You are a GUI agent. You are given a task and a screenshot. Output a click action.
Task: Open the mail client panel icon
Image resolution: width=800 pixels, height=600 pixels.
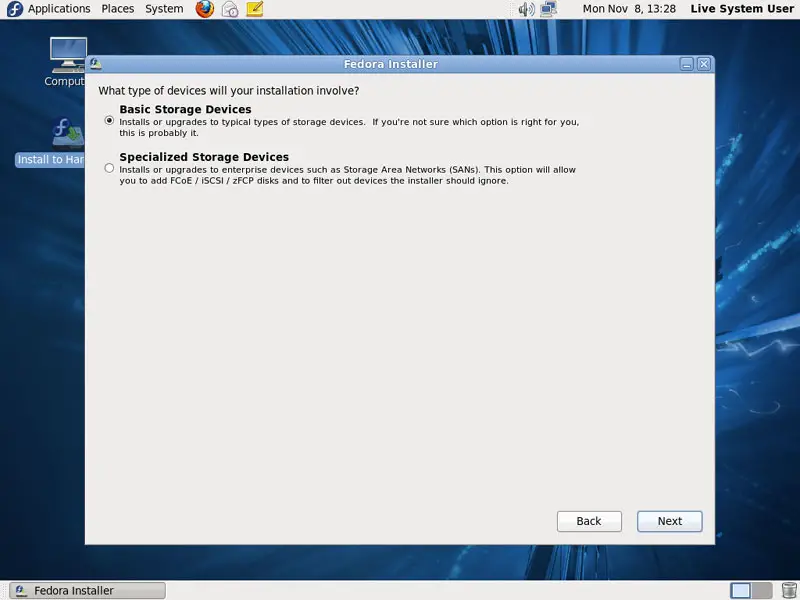230,9
